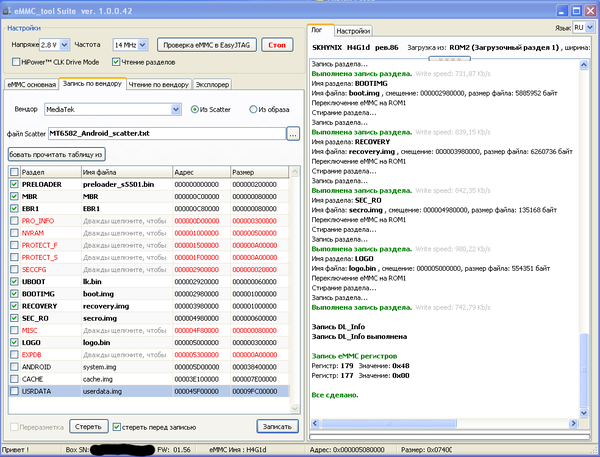Open the frequency dropdown showing 14 MHz
This screenshot has height=457, width=600.
(143, 45)
